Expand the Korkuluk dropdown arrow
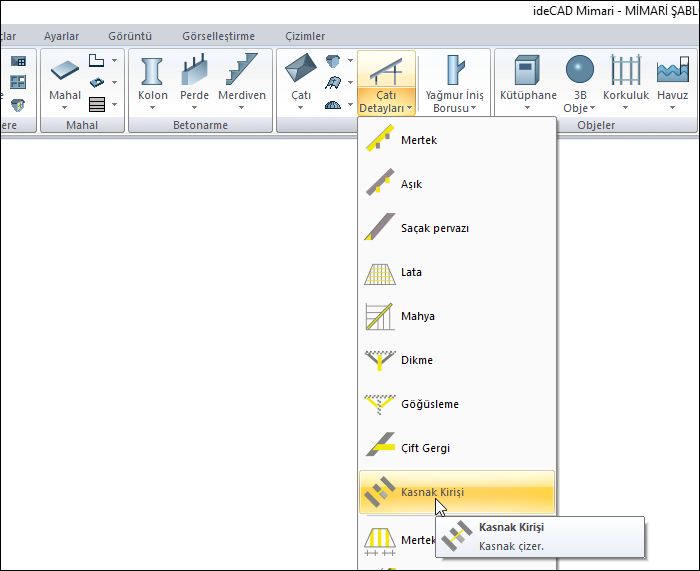The height and width of the screenshot is (571, 700). pos(625,108)
